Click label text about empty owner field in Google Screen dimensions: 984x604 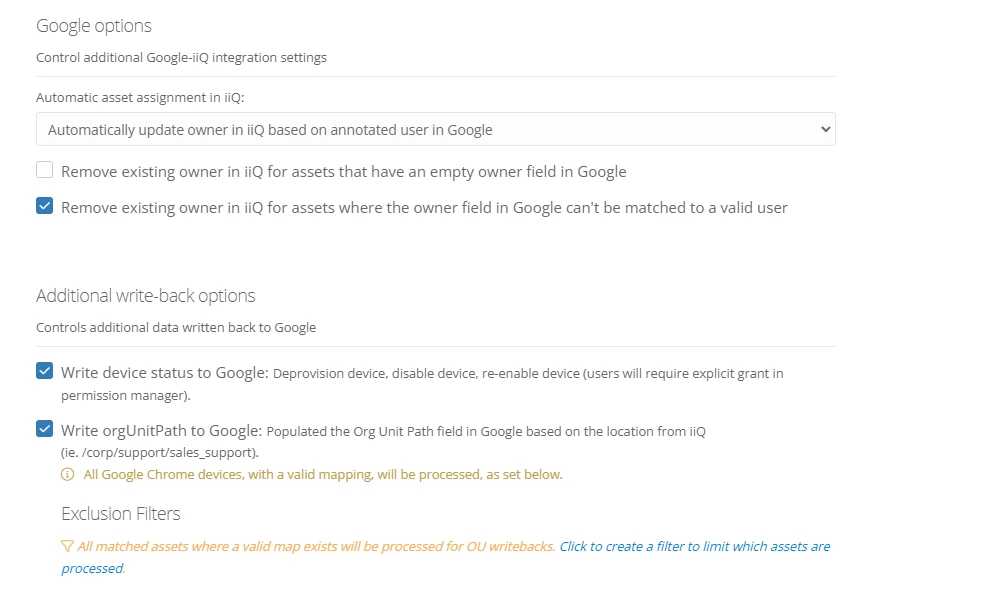point(343,172)
